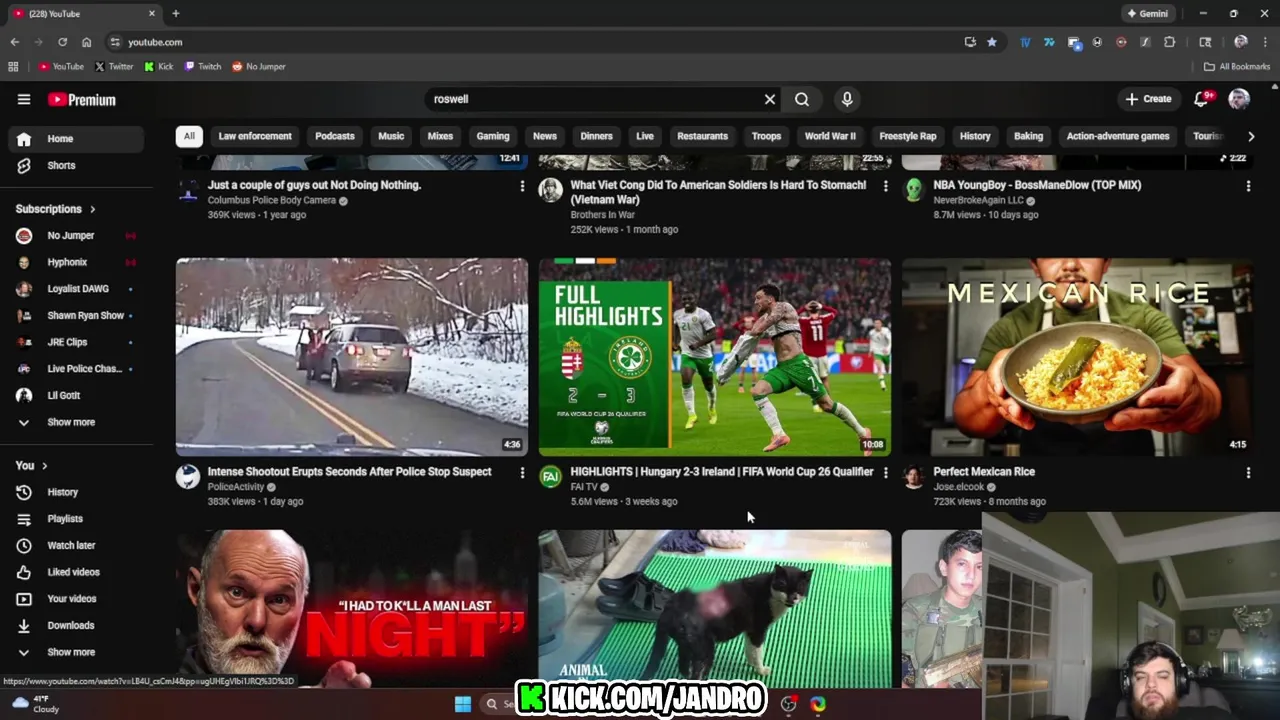Screen dimensions: 1280x720
Task: Click the magnifier search button
Action: coord(802,99)
